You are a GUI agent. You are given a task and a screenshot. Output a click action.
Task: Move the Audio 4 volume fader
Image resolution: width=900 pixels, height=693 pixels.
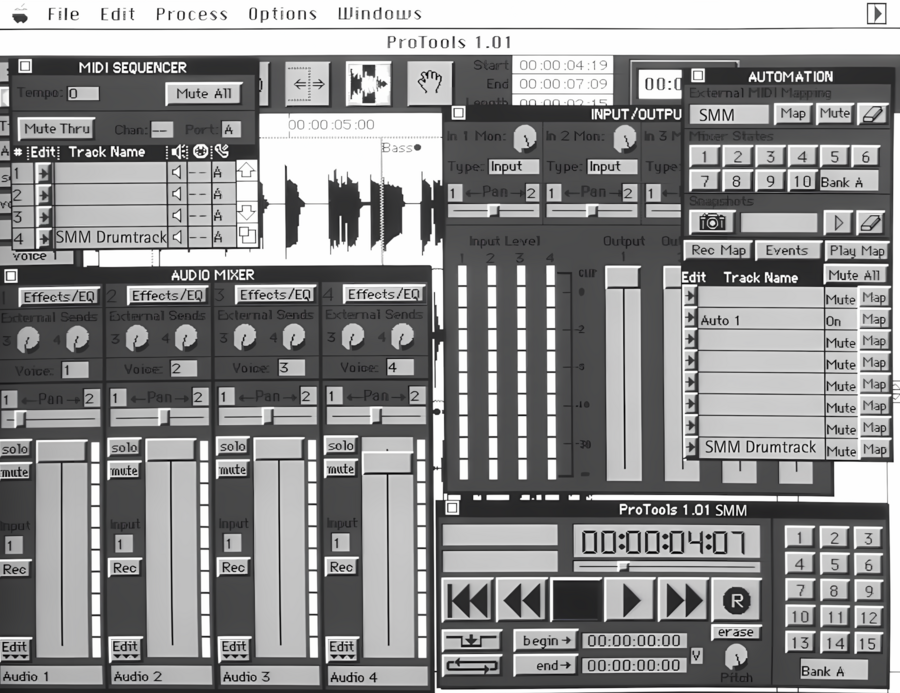(x=387, y=462)
